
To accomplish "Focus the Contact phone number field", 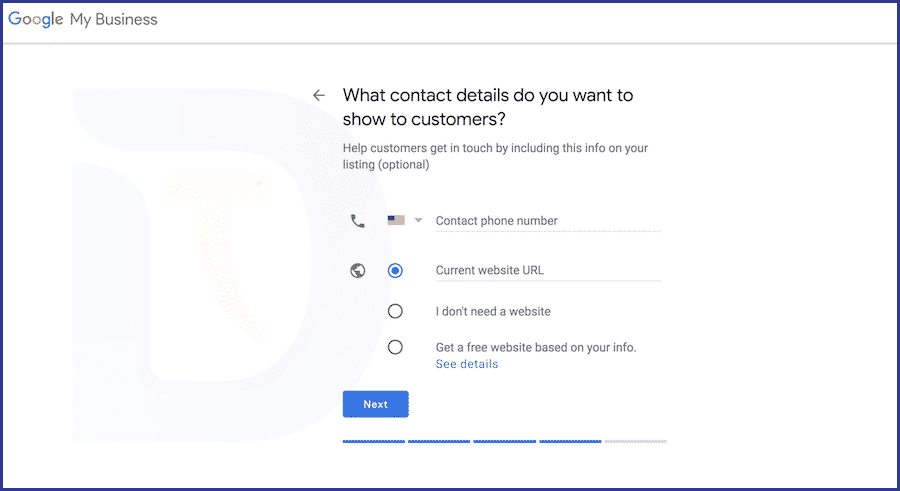I will (x=548, y=221).
